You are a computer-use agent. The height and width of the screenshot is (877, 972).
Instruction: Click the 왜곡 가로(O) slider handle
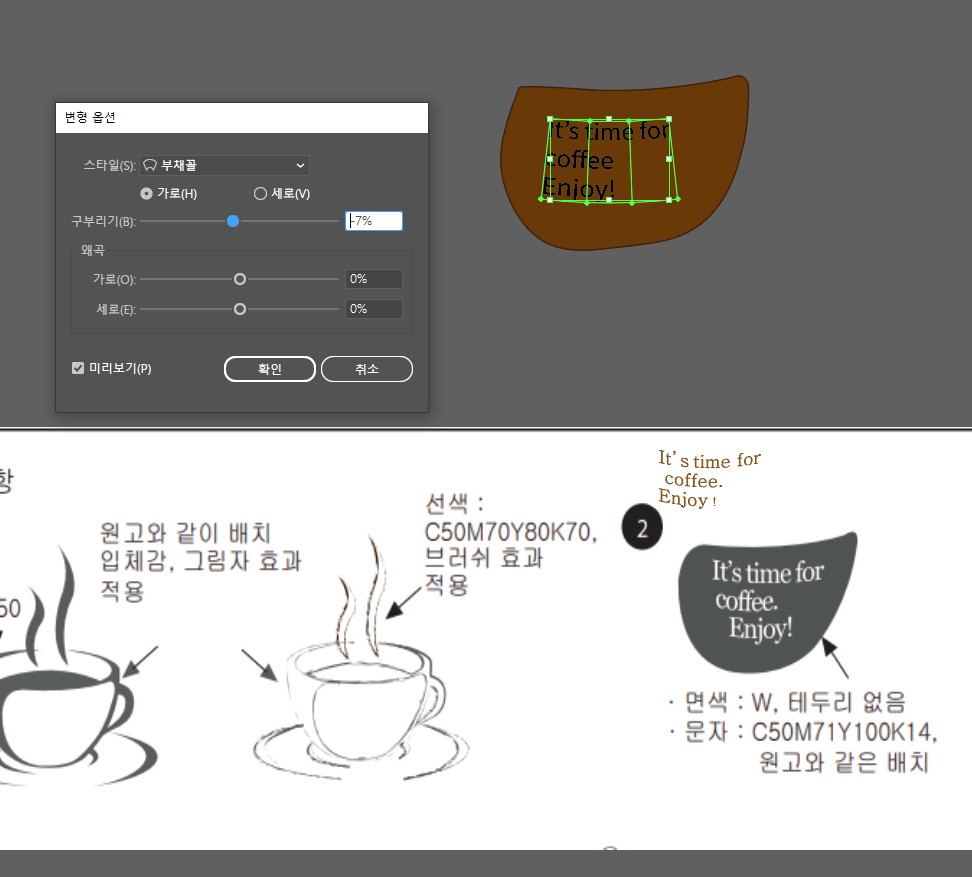pos(240,280)
